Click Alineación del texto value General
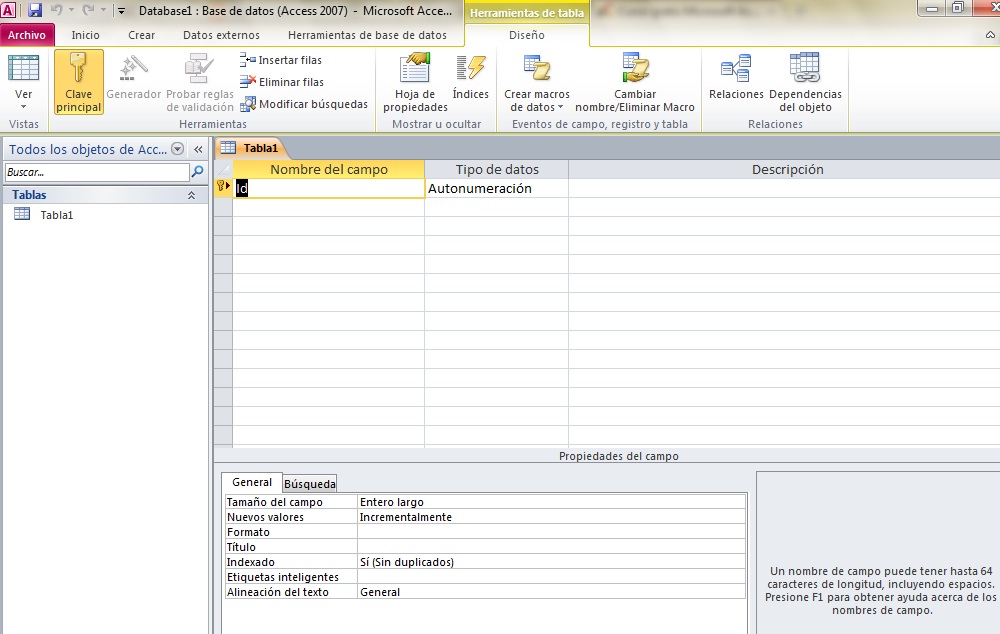This screenshot has height=634, width=1000. [551, 592]
